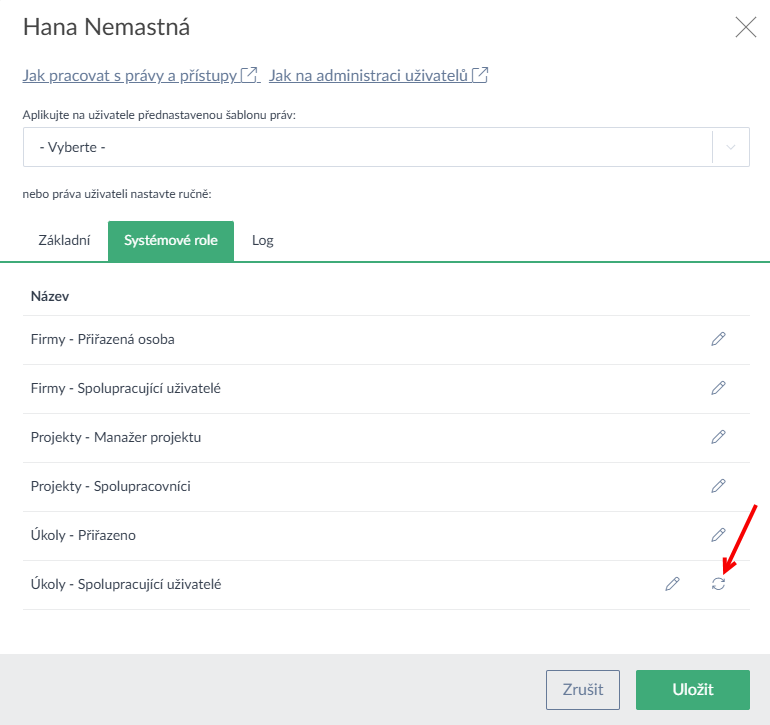
Task: Close the Hana Nemastná dialog
Action: pos(745,27)
